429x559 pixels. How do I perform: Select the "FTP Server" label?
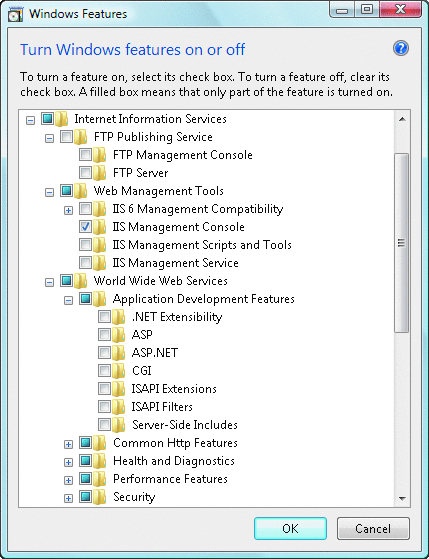(x=141, y=173)
